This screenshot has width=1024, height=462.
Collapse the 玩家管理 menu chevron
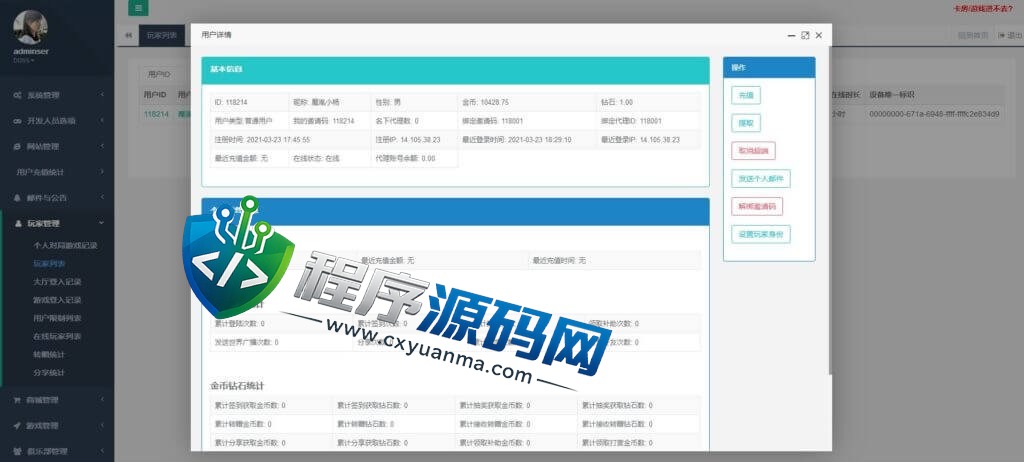coord(102,223)
